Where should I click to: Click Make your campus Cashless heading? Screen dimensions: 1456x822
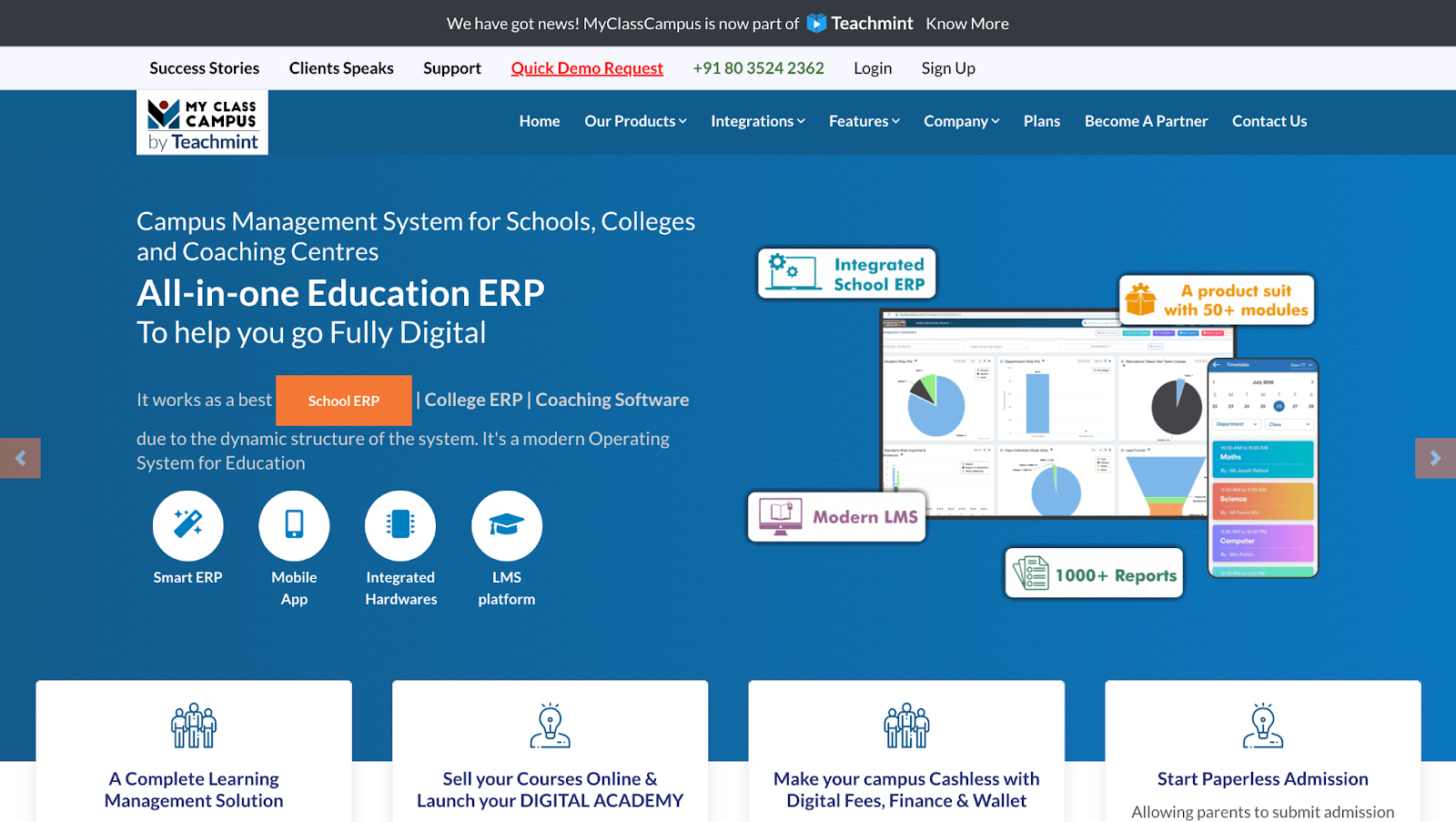pyautogui.click(x=906, y=789)
